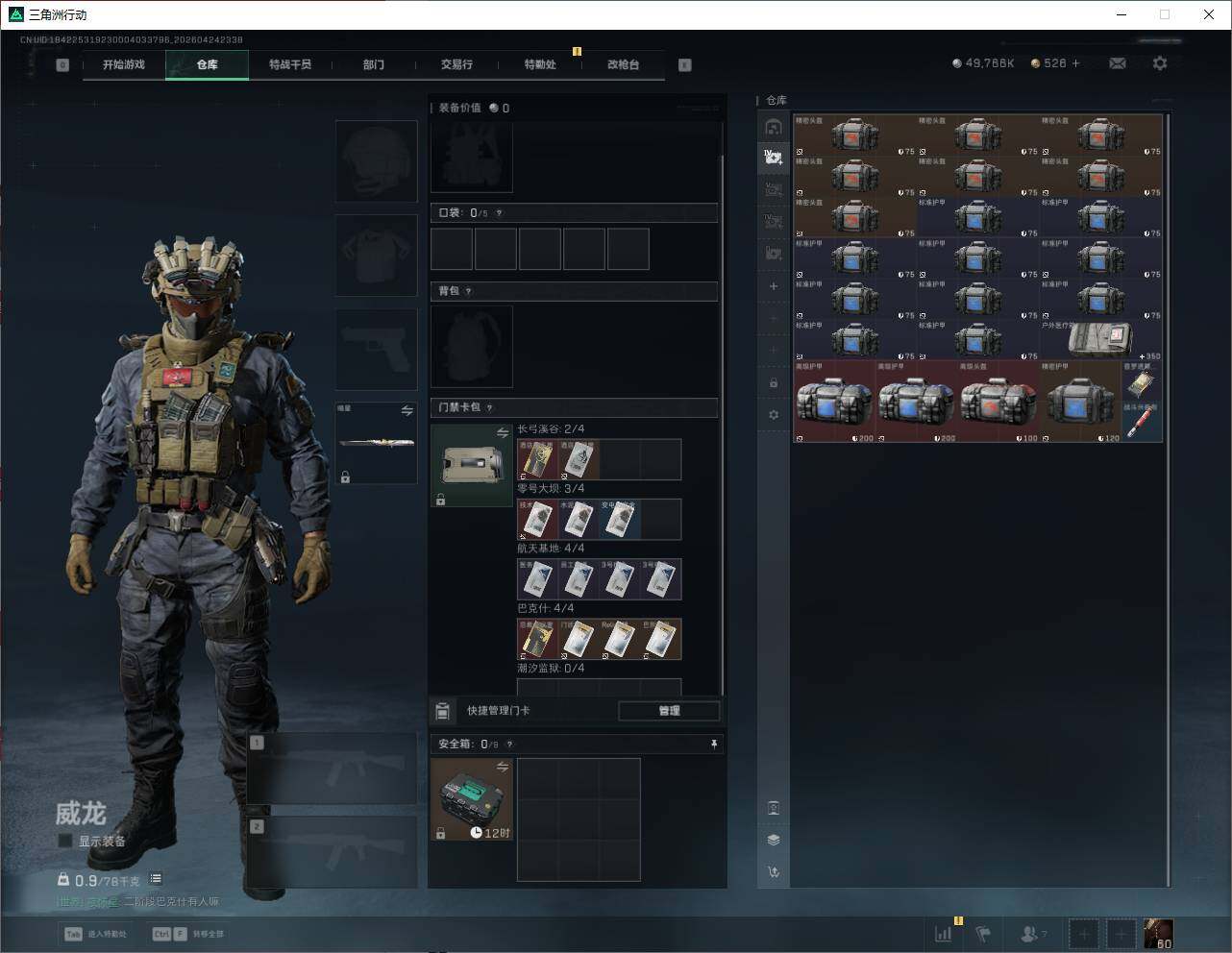Click the Tab 进入特勤处 shortcut button
Image resolution: width=1232 pixels, height=953 pixels.
click(96, 934)
